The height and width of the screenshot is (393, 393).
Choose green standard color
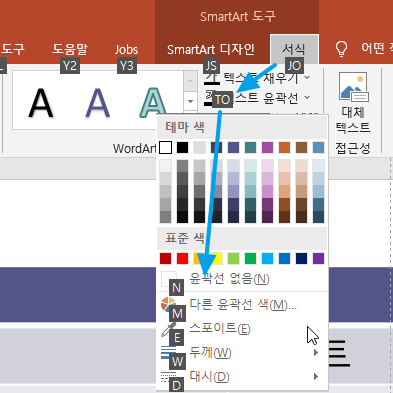(x=250, y=258)
